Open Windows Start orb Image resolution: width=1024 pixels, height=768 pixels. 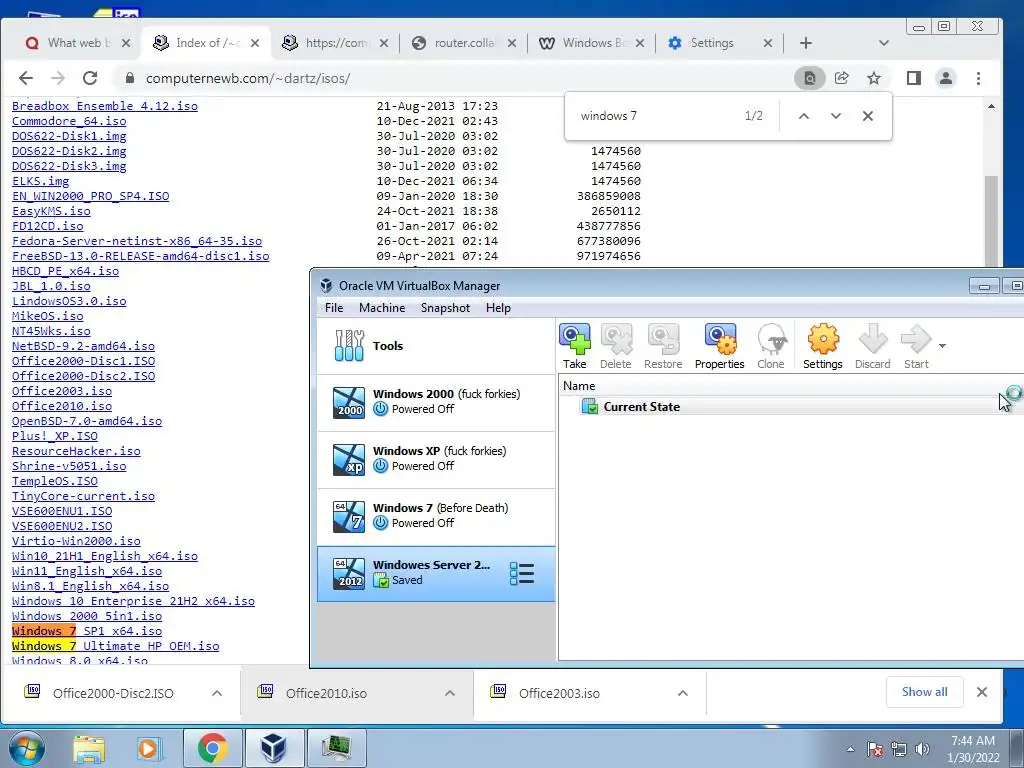pyautogui.click(x=26, y=748)
